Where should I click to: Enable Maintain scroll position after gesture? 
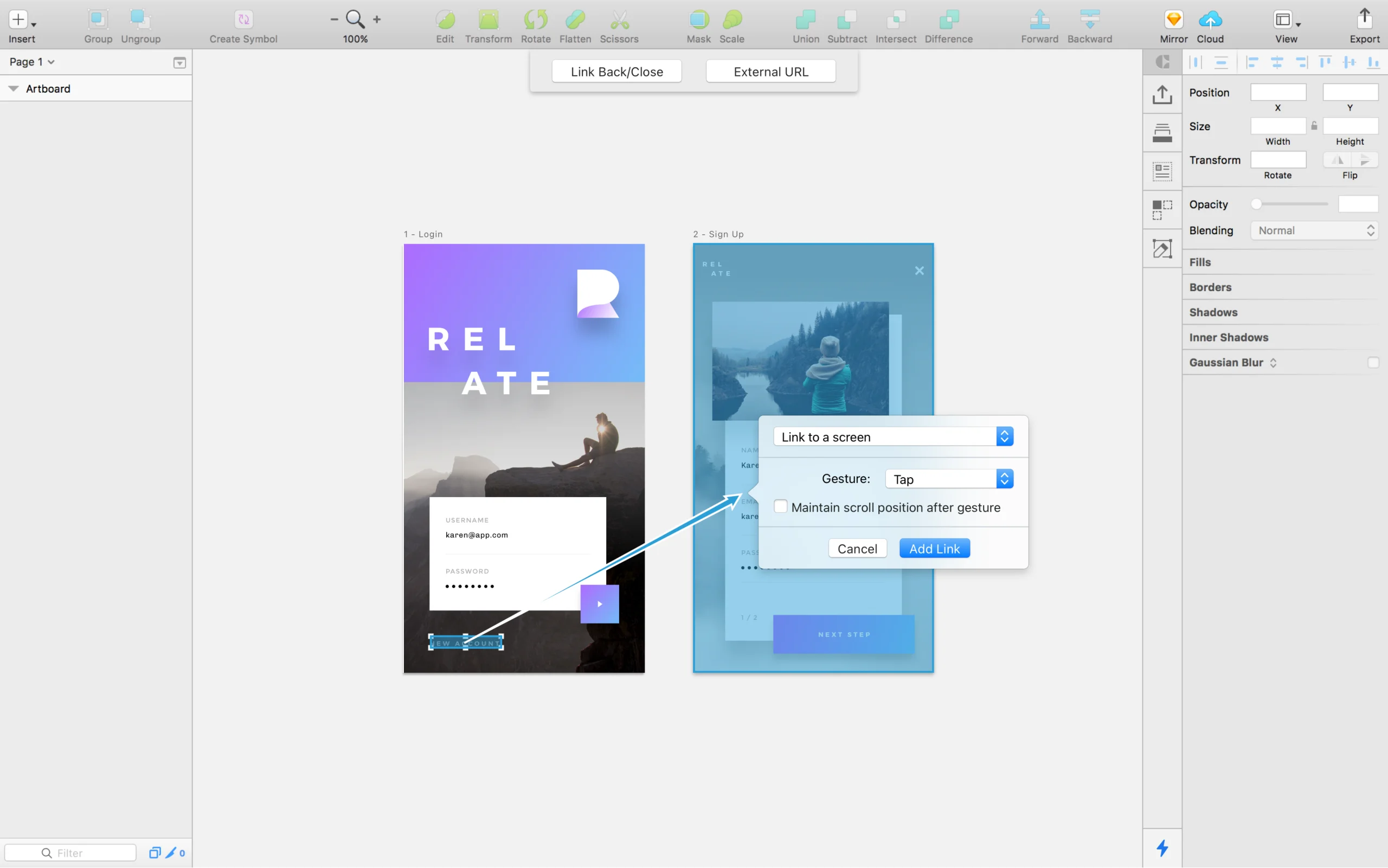click(x=780, y=506)
